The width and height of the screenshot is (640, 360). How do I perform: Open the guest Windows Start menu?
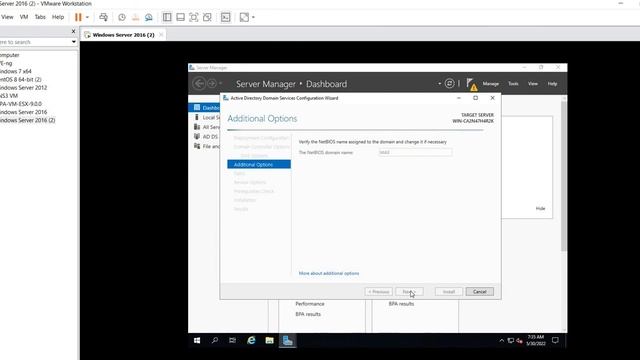pos(197,340)
